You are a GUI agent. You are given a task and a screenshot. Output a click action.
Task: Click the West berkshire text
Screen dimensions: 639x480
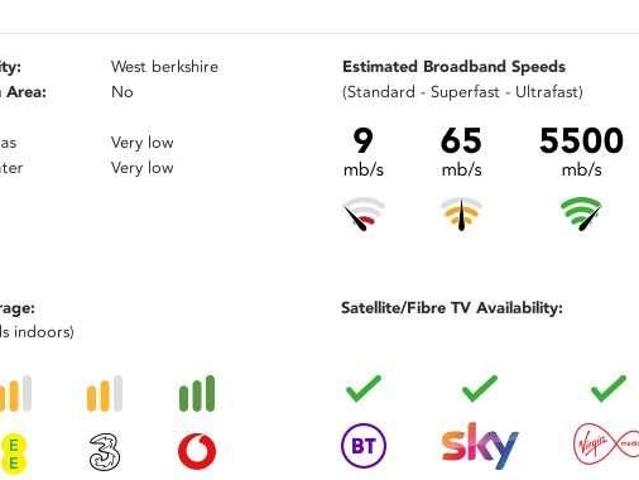(x=165, y=67)
